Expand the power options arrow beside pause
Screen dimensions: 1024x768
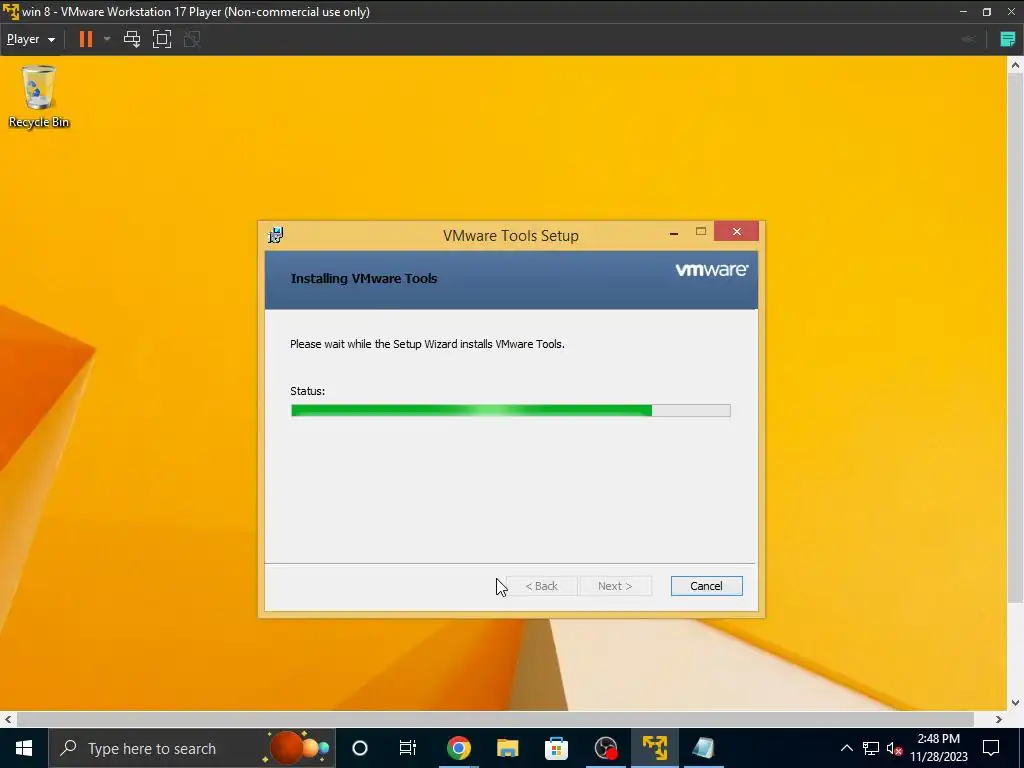click(107, 39)
